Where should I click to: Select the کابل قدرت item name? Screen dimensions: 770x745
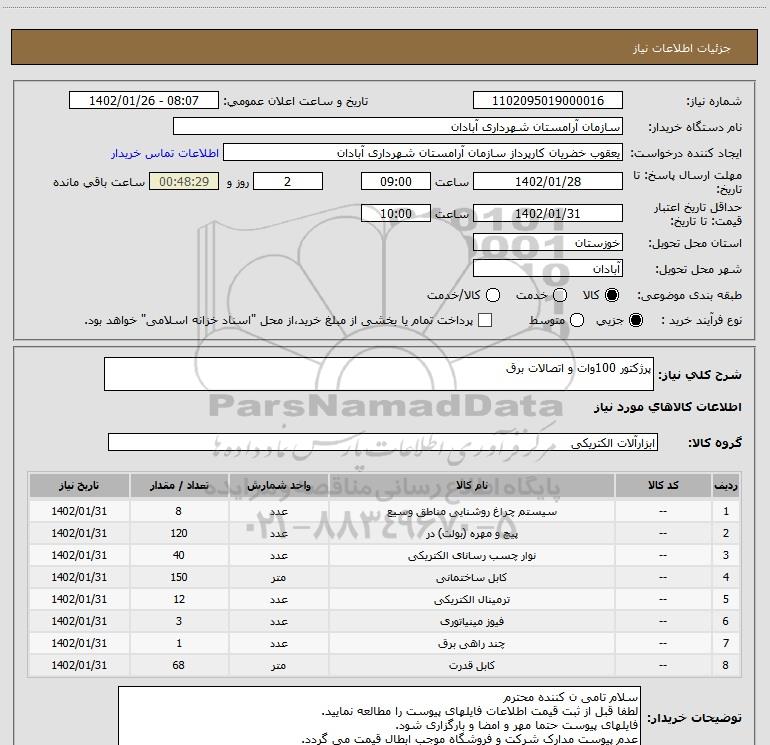tap(471, 665)
